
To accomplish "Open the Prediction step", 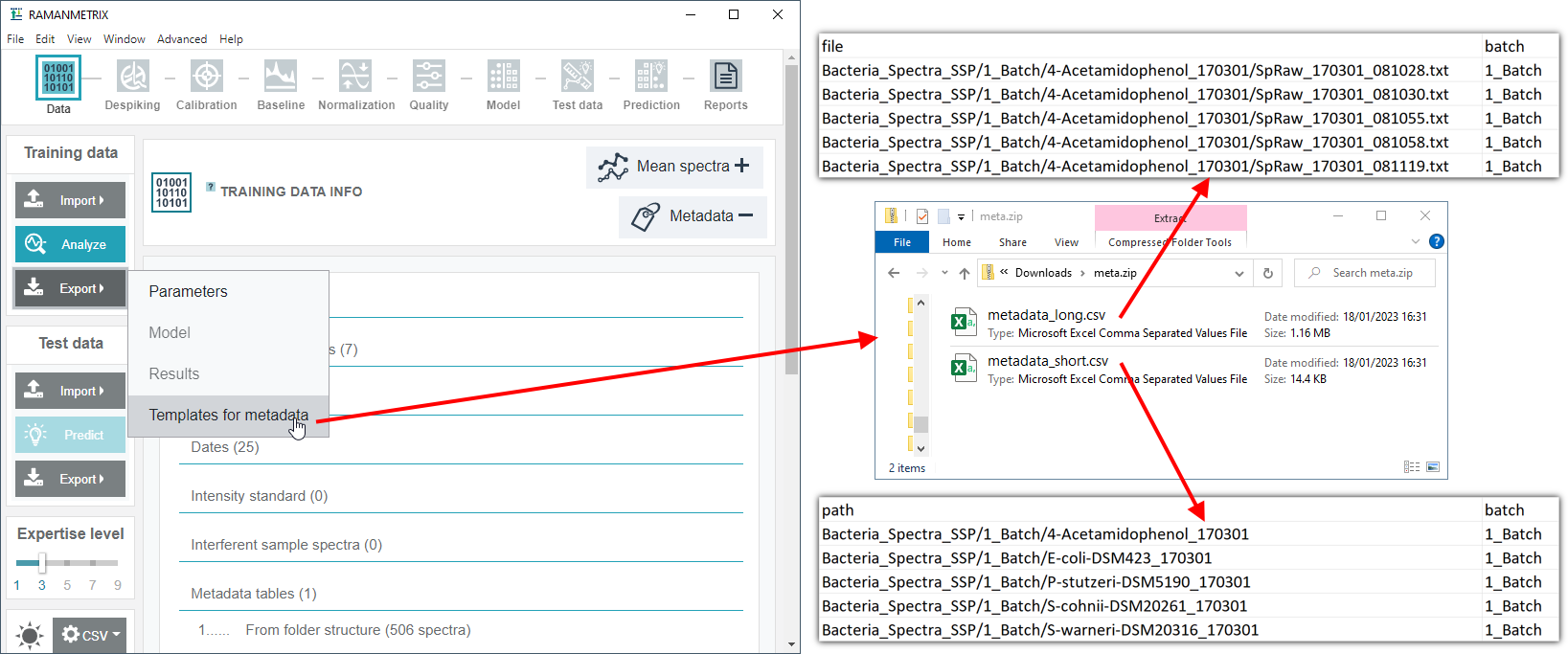I will coord(651,77).
